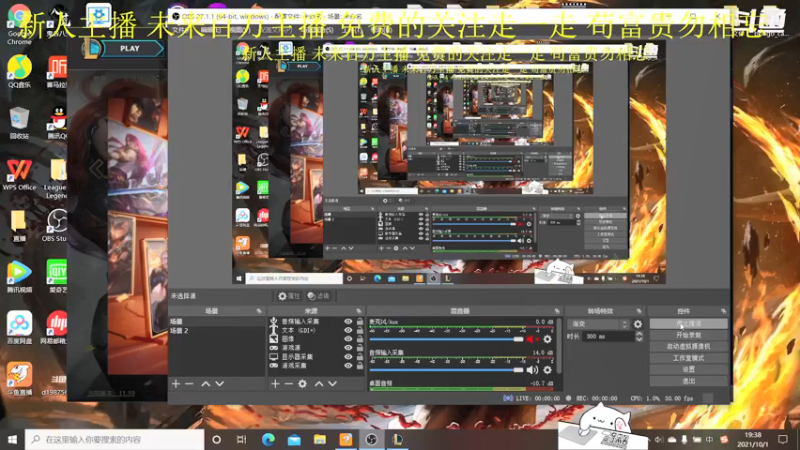800x450 pixels.
Task: Remove selected source with minus icon
Action: tap(289, 384)
